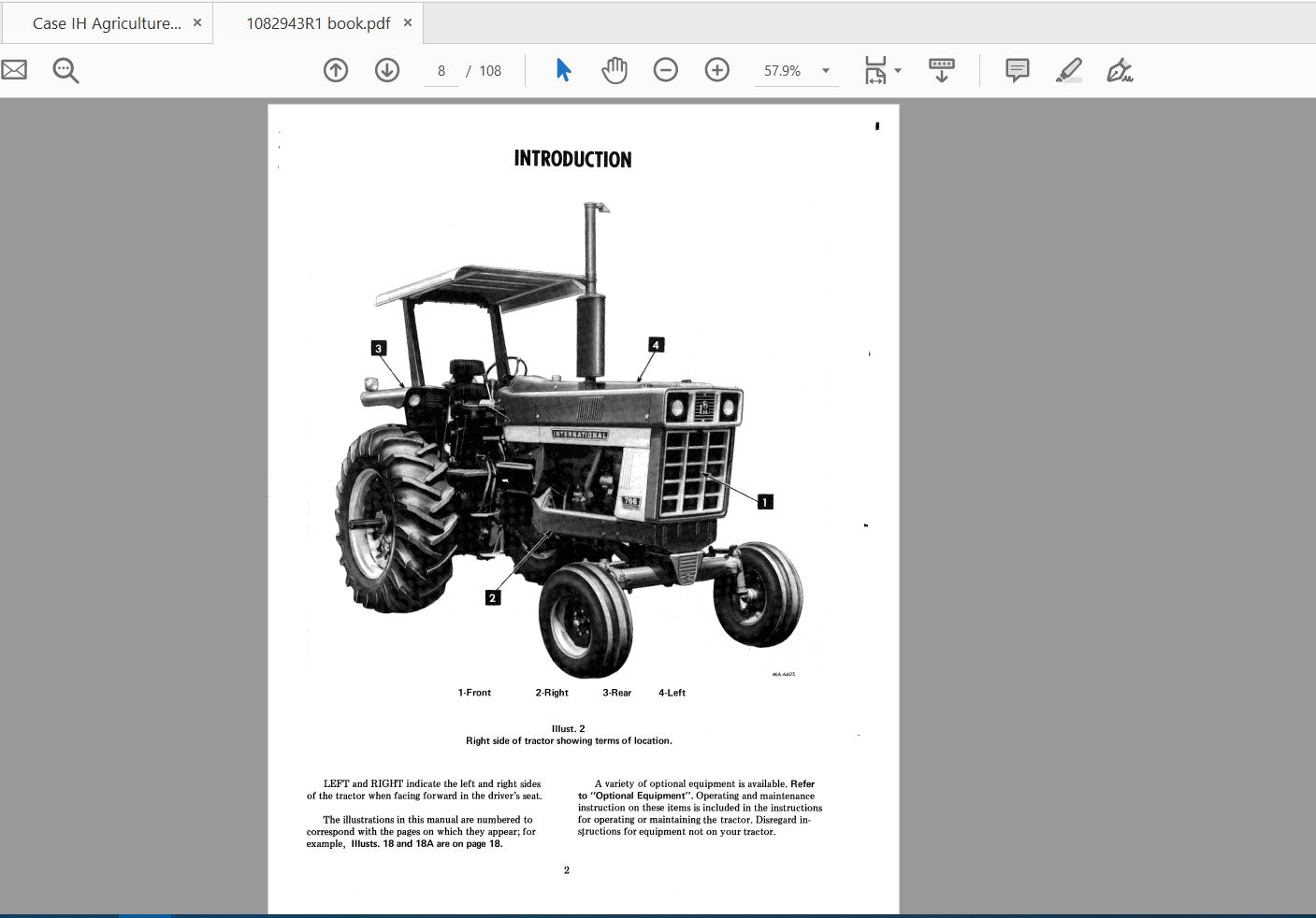Click the INTRODUCTION heading on the page
Viewport: 1316px width, 918px height.
(572, 159)
